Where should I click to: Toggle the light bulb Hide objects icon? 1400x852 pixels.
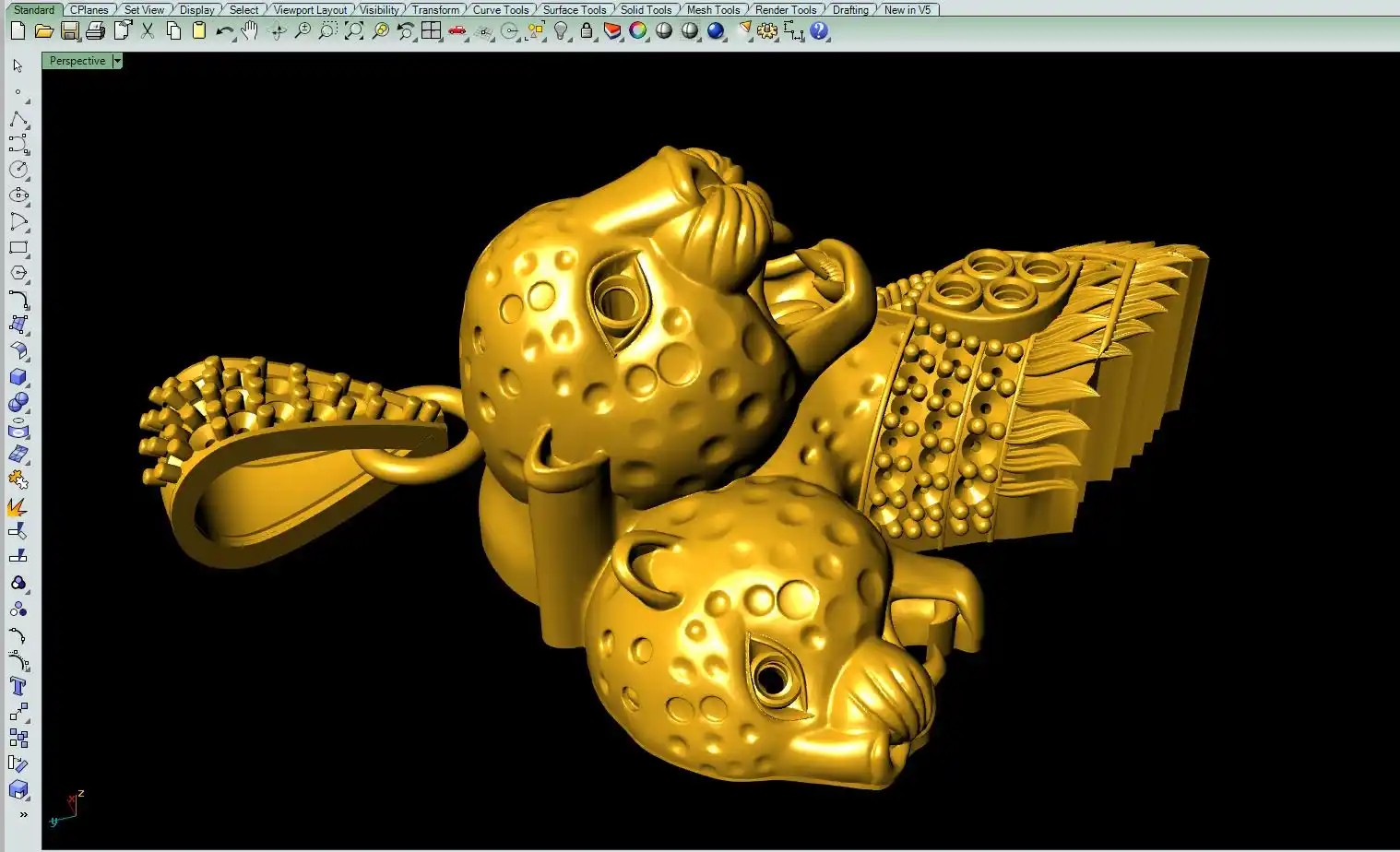(x=561, y=31)
